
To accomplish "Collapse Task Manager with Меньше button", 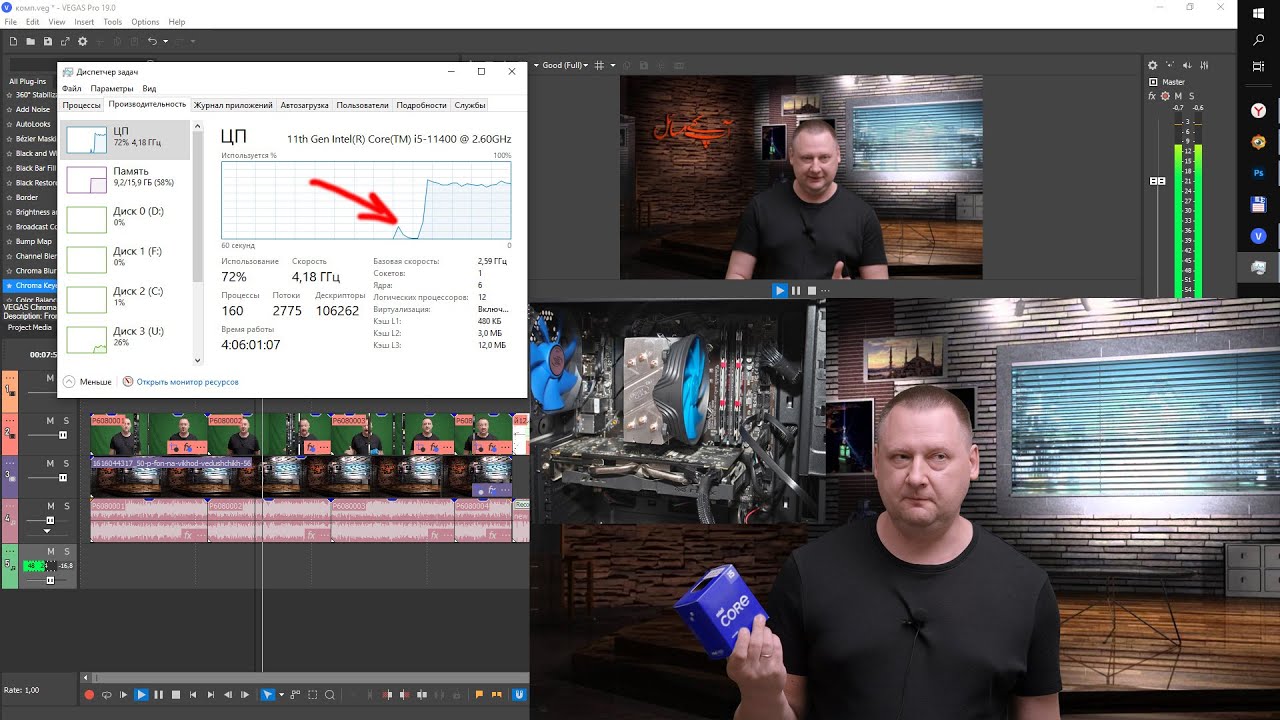I will pyautogui.click(x=87, y=382).
